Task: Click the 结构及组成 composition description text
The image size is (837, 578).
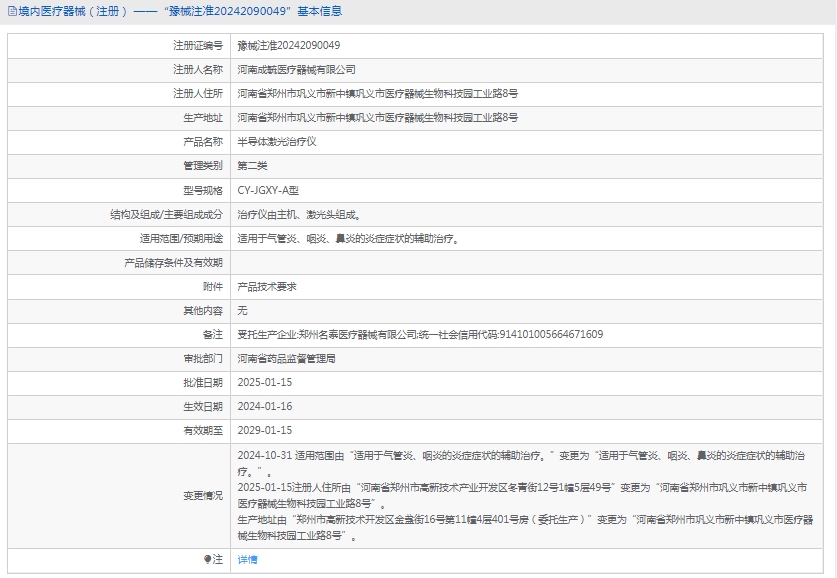Action: coord(298,214)
